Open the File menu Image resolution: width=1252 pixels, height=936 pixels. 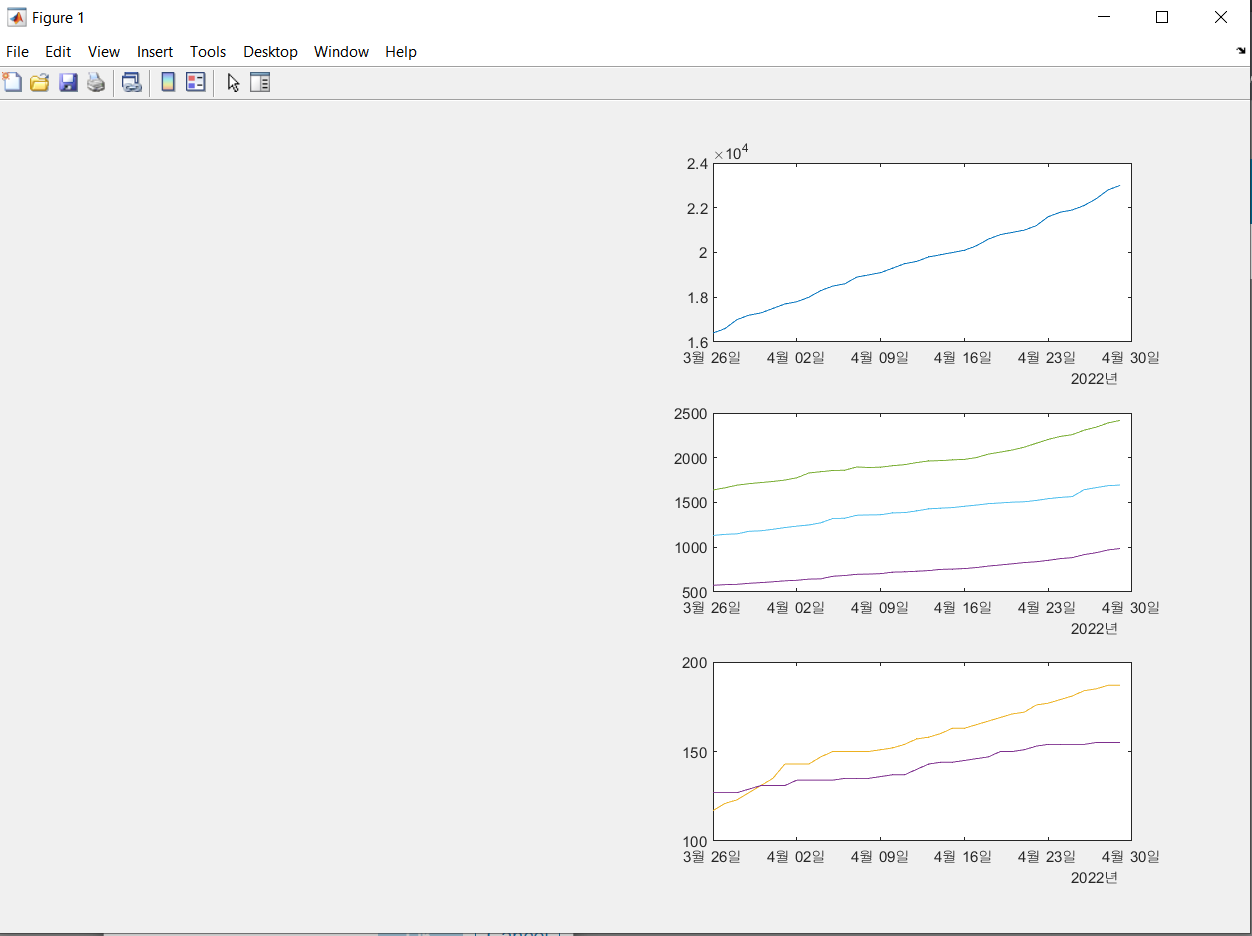(x=17, y=52)
